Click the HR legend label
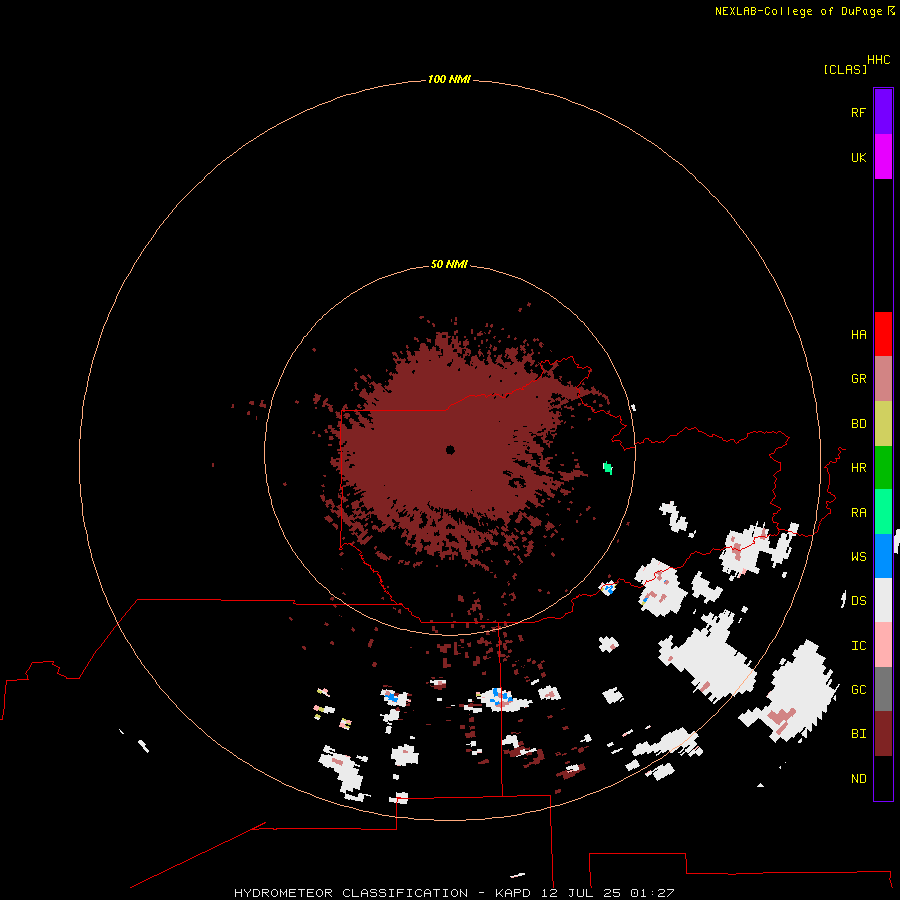The height and width of the screenshot is (900, 900). (859, 468)
